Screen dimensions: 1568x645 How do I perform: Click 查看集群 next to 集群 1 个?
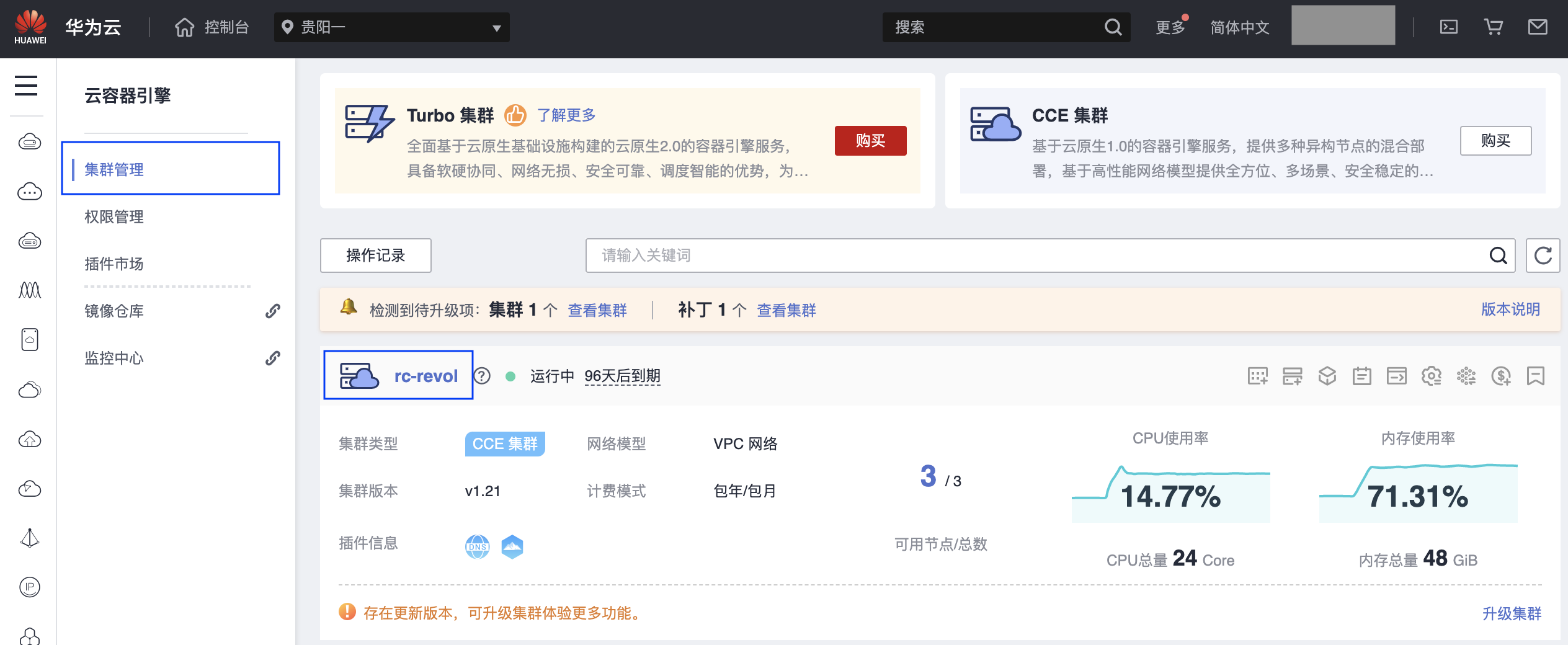tap(597, 310)
